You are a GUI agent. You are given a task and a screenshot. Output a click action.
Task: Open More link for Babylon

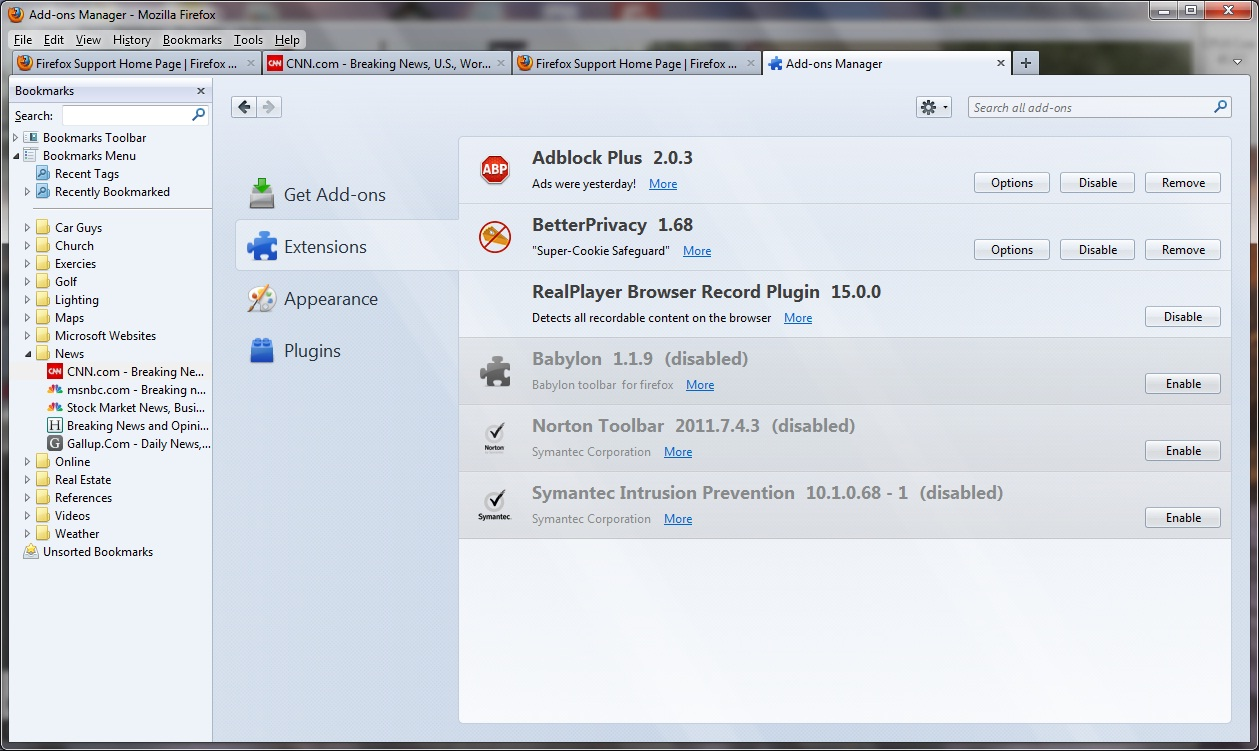tap(700, 385)
